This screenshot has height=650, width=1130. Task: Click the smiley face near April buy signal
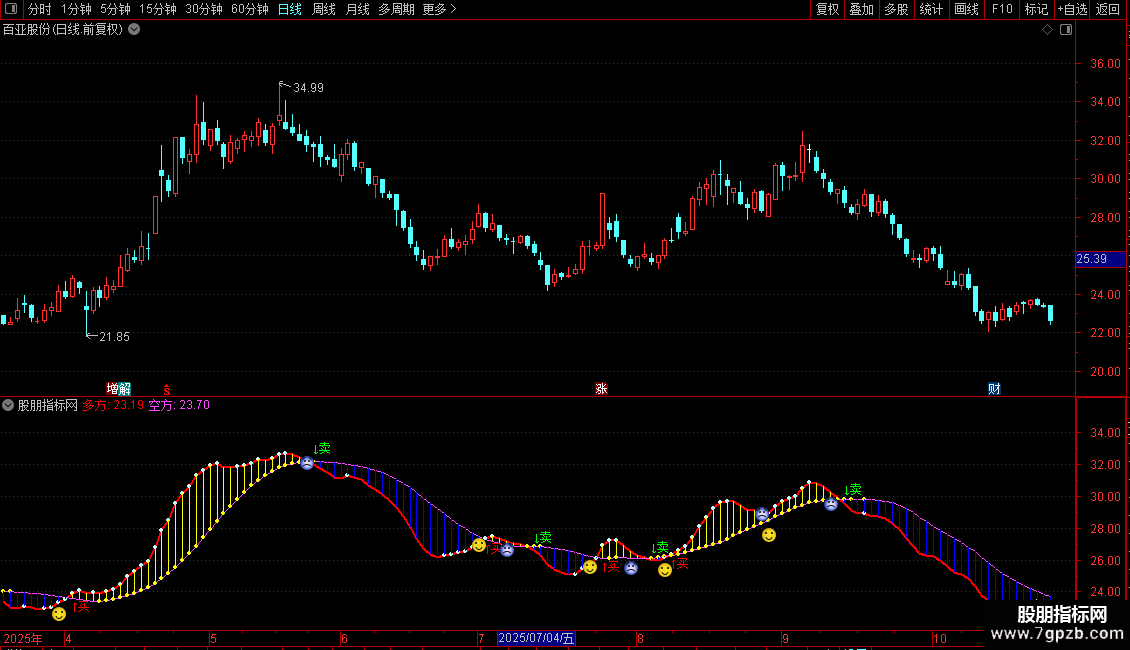[59, 614]
